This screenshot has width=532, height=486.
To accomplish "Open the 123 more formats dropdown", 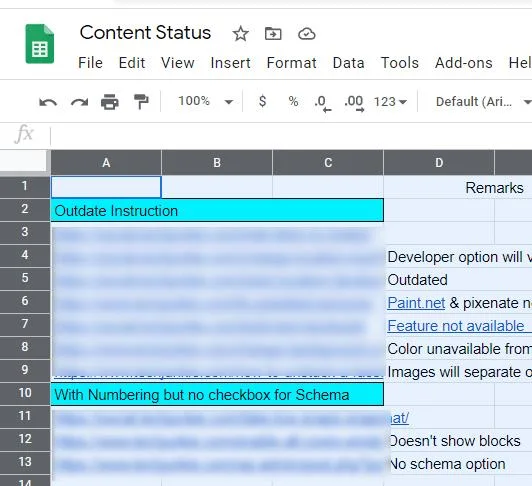I will point(390,102).
